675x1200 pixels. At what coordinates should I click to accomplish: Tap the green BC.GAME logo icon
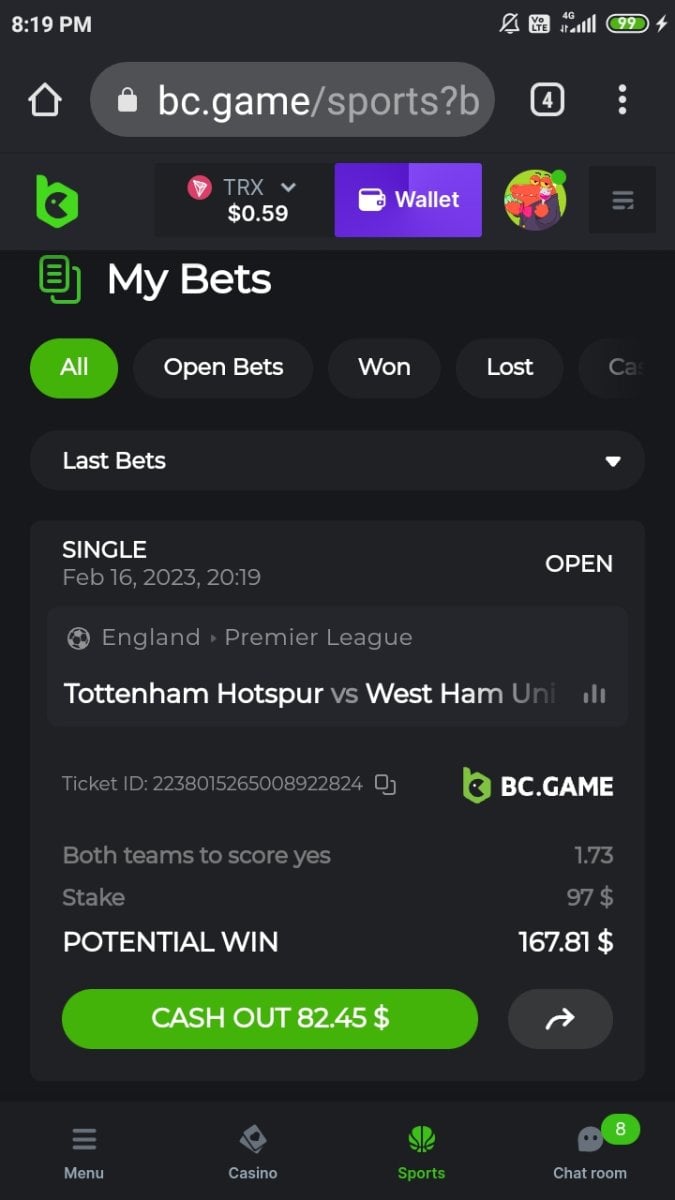click(x=57, y=200)
